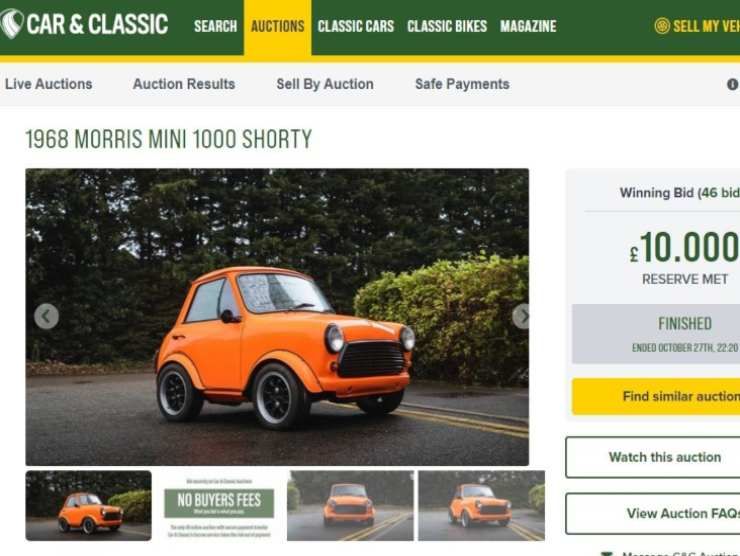
Task: Open the Sell By Auction link
Action: point(325,84)
